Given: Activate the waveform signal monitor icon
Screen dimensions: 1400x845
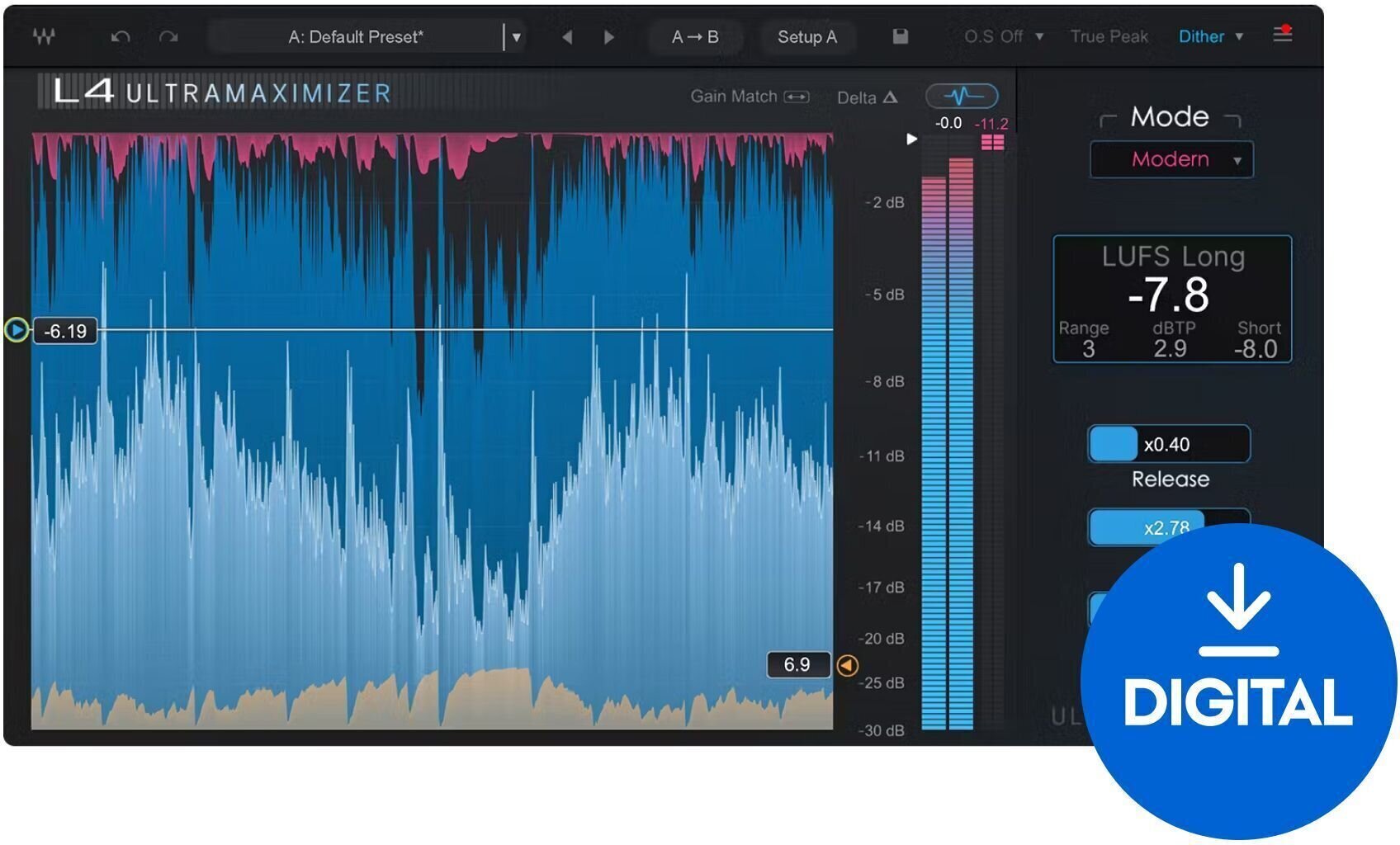Looking at the screenshot, I should (x=962, y=97).
